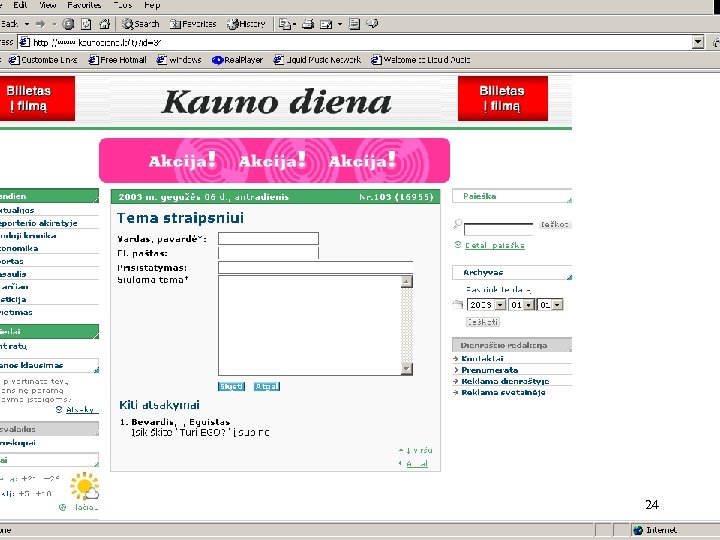
Task: Click the Edit page icon in toolbar
Action: point(326,24)
